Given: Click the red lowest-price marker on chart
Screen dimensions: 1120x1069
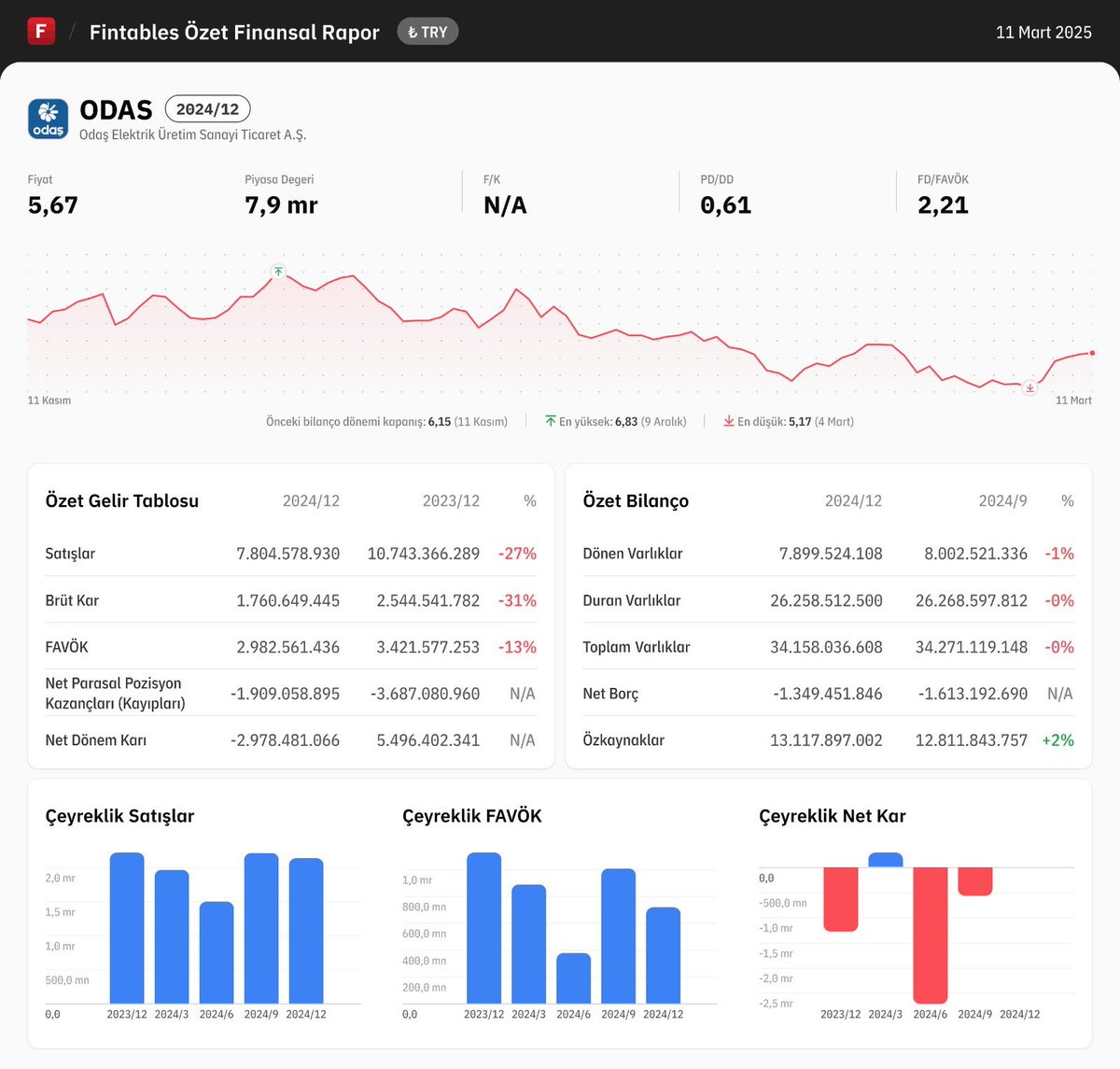Looking at the screenshot, I should tap(1030, 387).
